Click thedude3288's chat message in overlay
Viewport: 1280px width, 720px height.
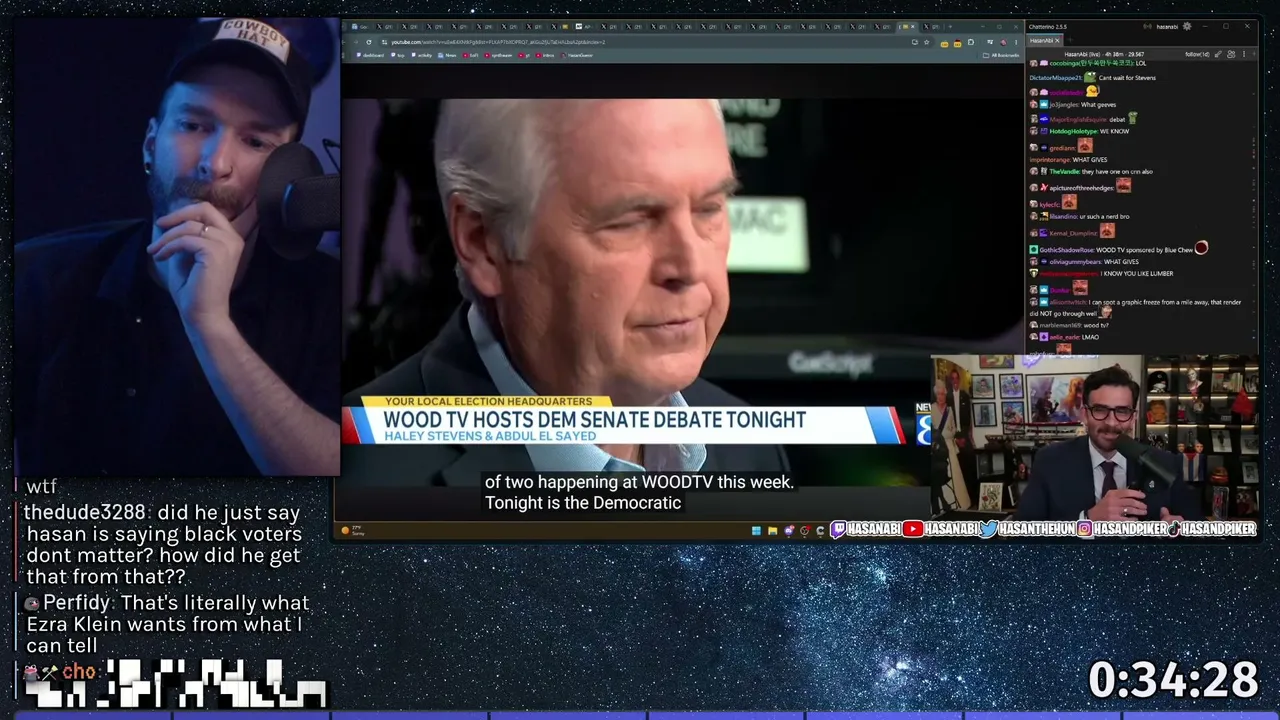163,544
